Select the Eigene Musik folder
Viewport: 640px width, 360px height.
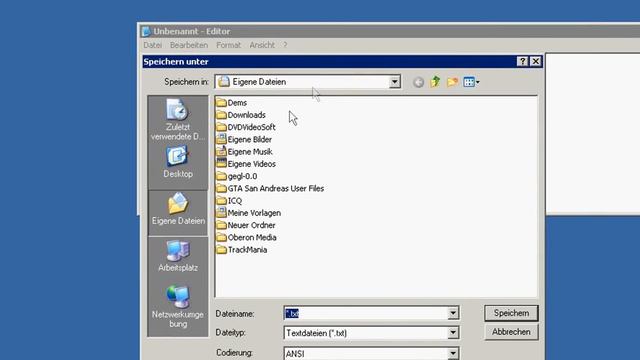244,152
